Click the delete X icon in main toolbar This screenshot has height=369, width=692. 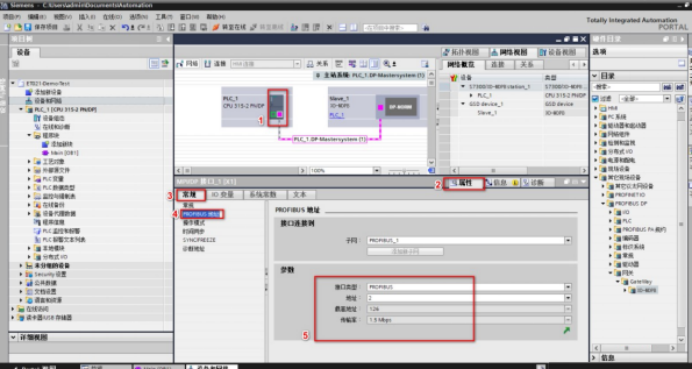pyautogui.click(x=113, y=27)
